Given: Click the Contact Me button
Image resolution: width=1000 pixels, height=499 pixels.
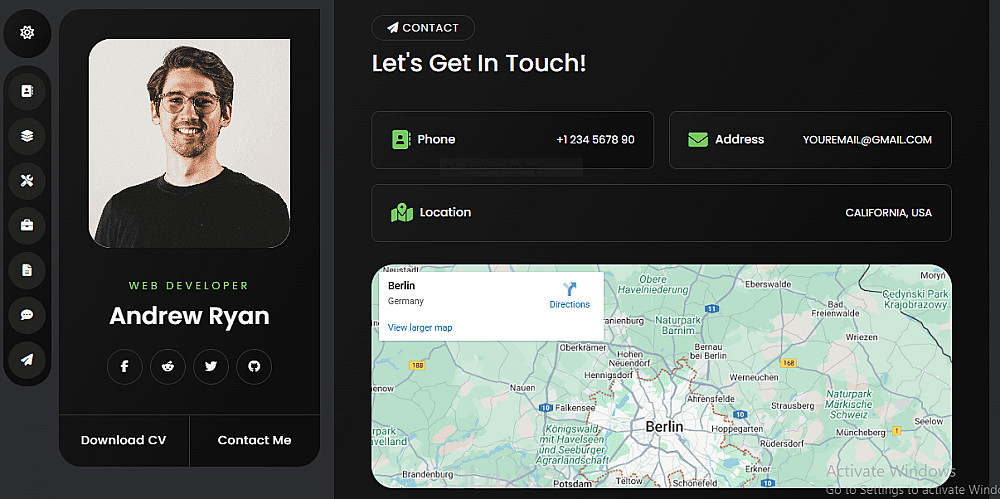Looking at the screenshot, I should click(254, 440).
